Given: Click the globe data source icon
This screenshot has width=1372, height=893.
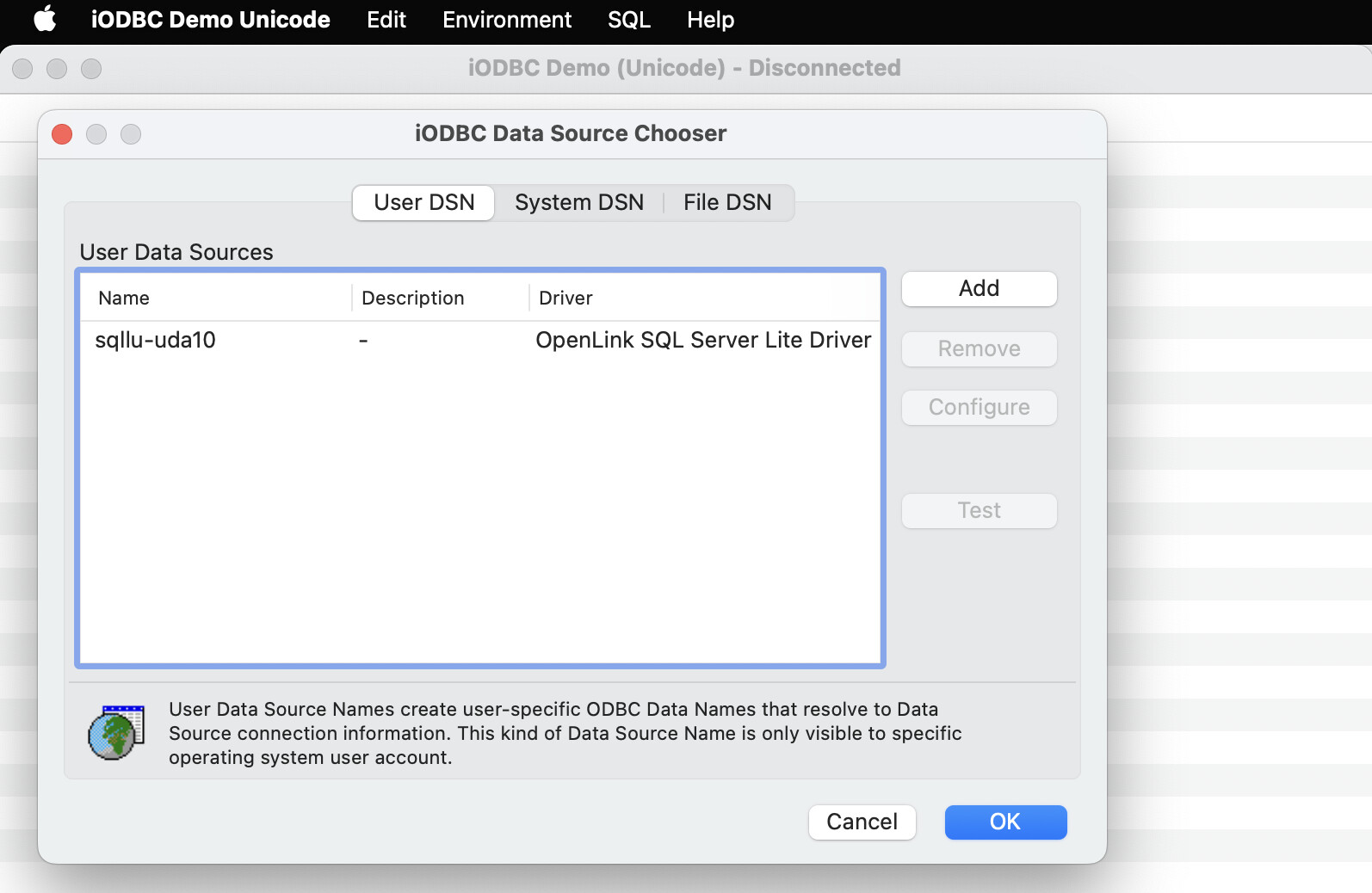Looking at the screenshot, I should coord(116,733).
